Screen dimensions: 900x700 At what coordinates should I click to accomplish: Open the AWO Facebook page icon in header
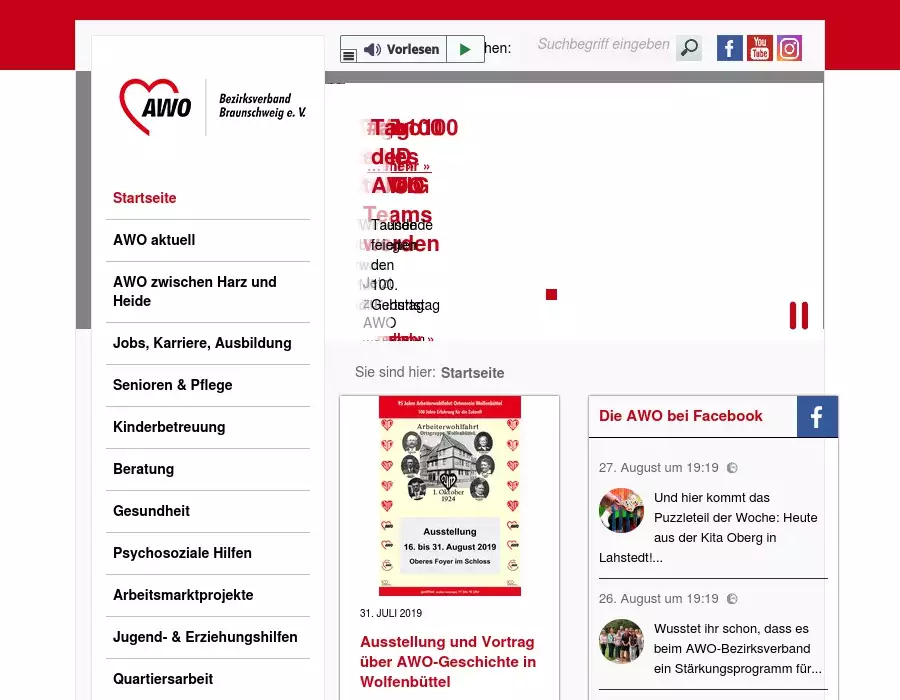730,48
